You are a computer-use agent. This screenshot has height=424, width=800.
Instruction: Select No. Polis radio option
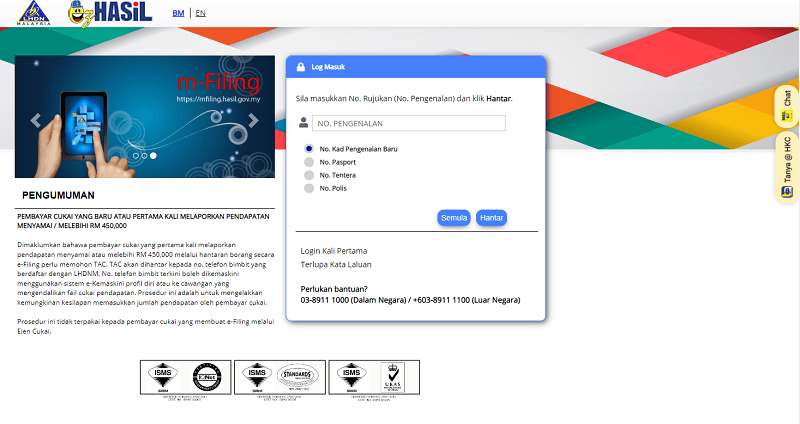309,188
